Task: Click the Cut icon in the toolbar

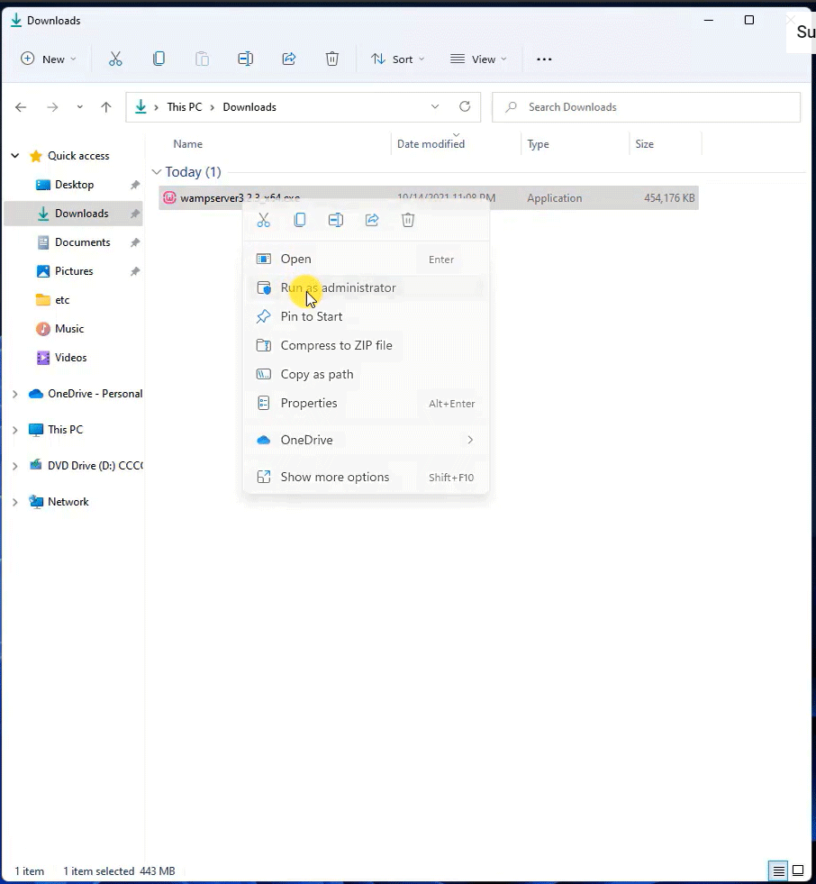Action: tap(115, 59)
